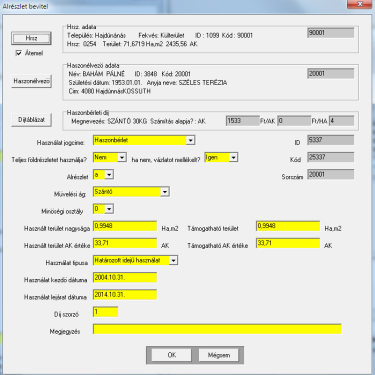
Task: Open the vázlatot mellékelt Igen dropdown
Action: click(233, 157)
